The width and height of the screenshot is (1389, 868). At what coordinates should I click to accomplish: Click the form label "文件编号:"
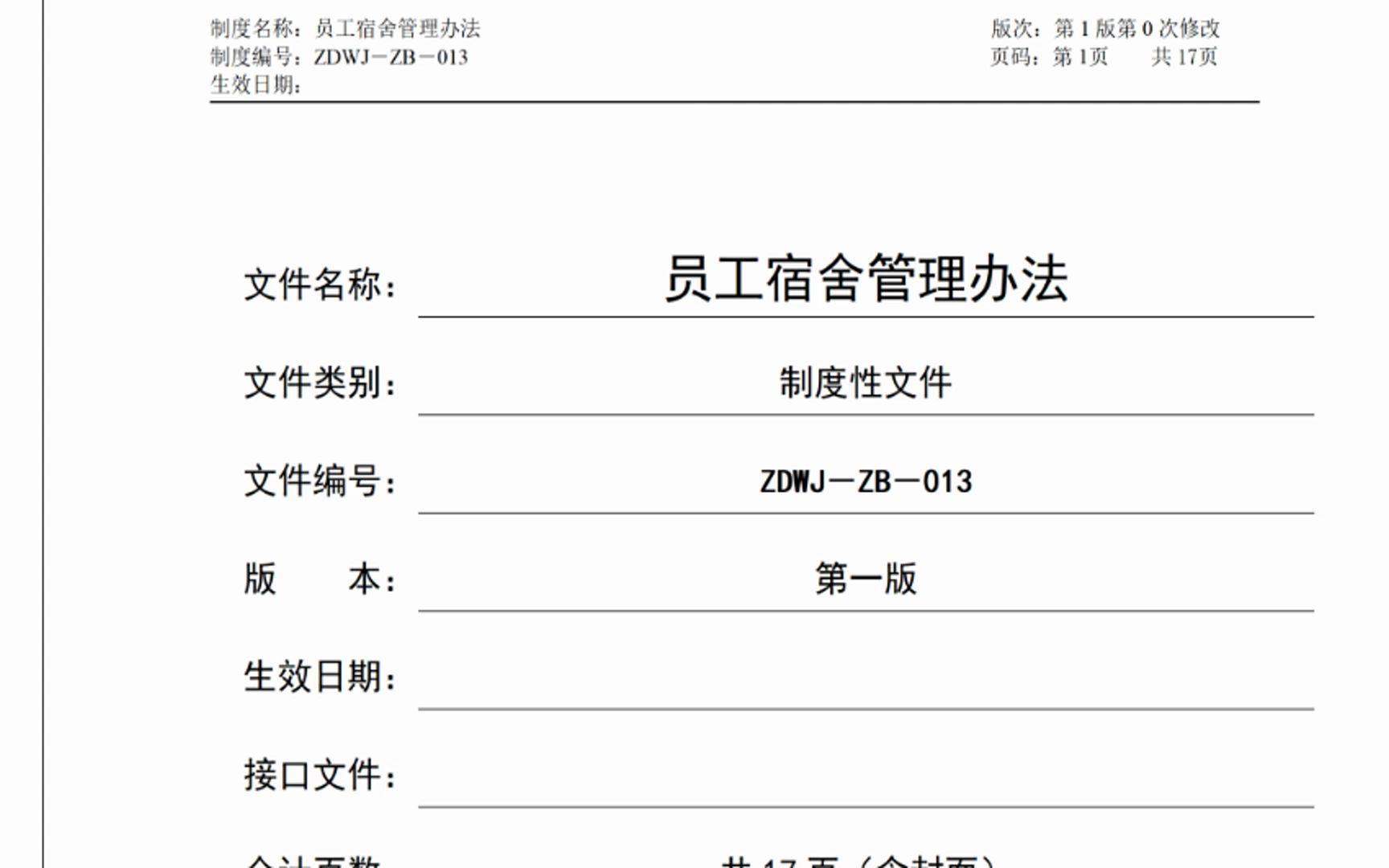[x=321, y=481]
